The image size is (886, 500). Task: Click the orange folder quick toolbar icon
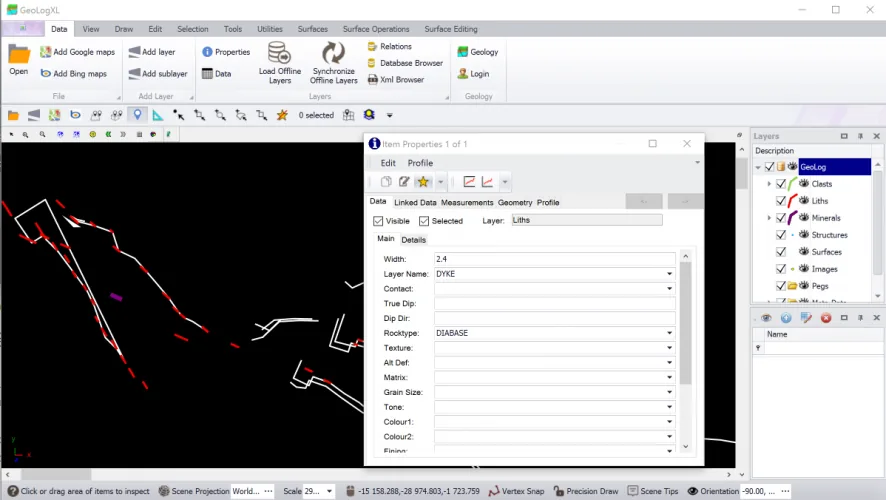click(13, 115)
